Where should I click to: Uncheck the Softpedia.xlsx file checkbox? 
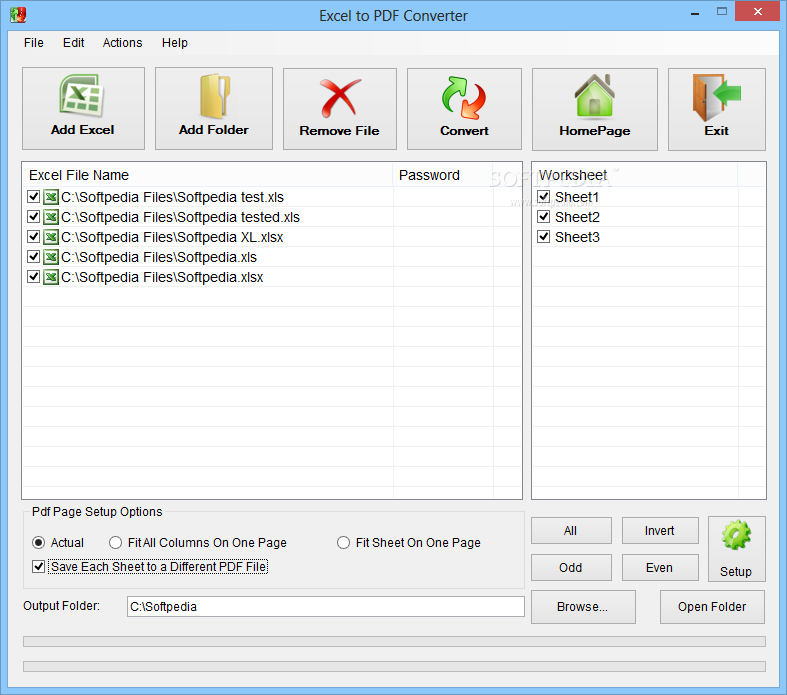coord(34,276)
